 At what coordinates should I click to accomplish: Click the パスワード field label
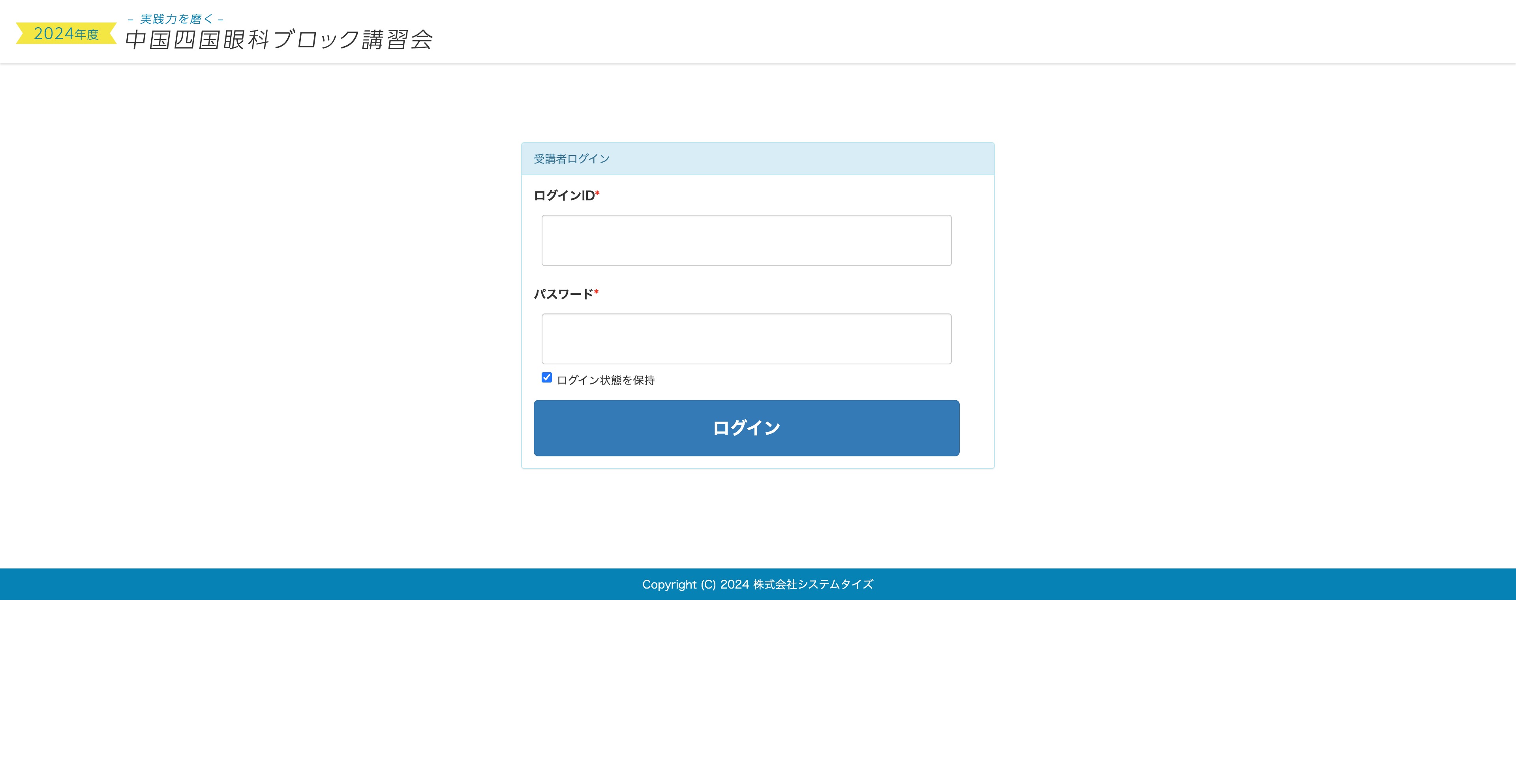coord(563,294)
